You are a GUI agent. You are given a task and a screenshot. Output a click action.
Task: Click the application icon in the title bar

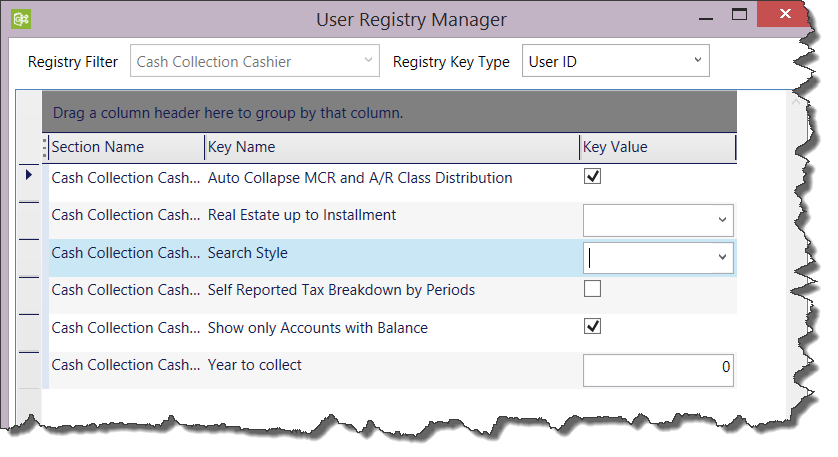(19, 18)
